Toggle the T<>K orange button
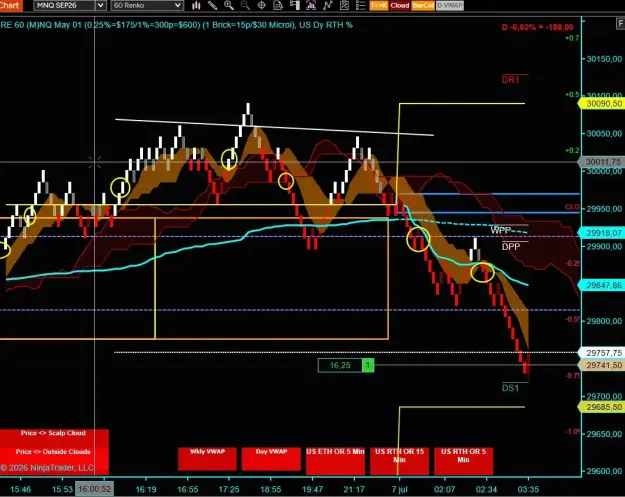 379,6
